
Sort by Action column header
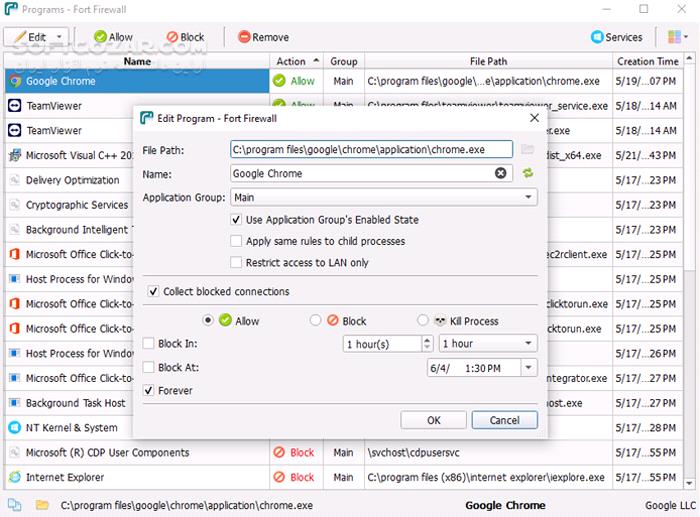[x=296, y=61]
